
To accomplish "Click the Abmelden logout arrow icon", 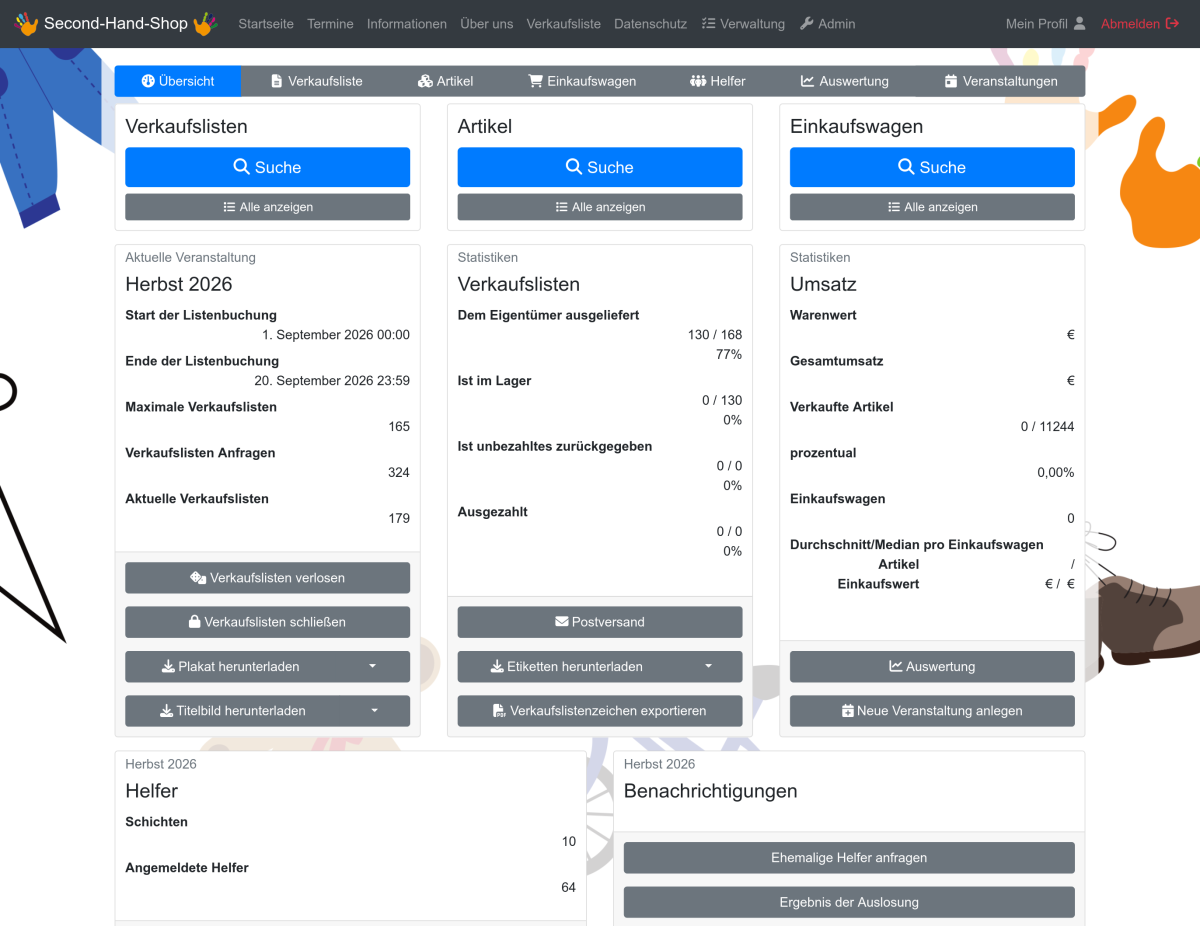I will (1172, 24).
